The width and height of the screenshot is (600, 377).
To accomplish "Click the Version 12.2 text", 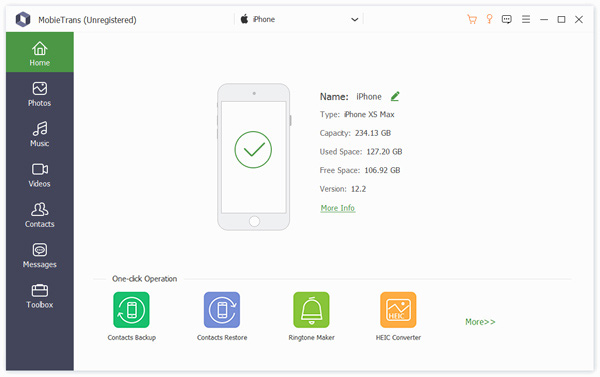I will coord(343,189).
